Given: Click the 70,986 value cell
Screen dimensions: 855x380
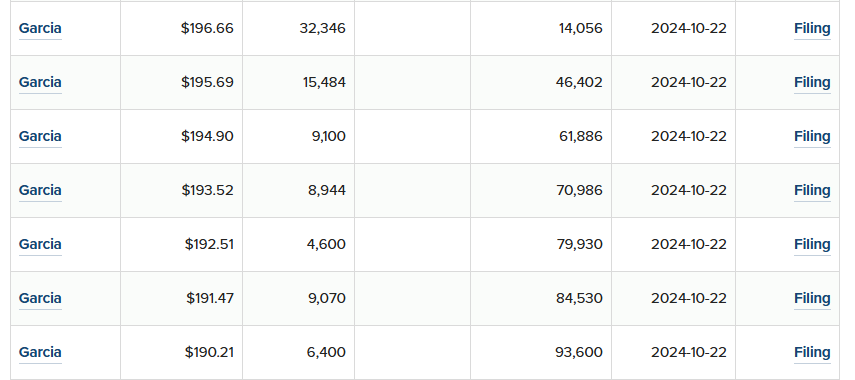Looking at the screenshot, I should [541, 190].
